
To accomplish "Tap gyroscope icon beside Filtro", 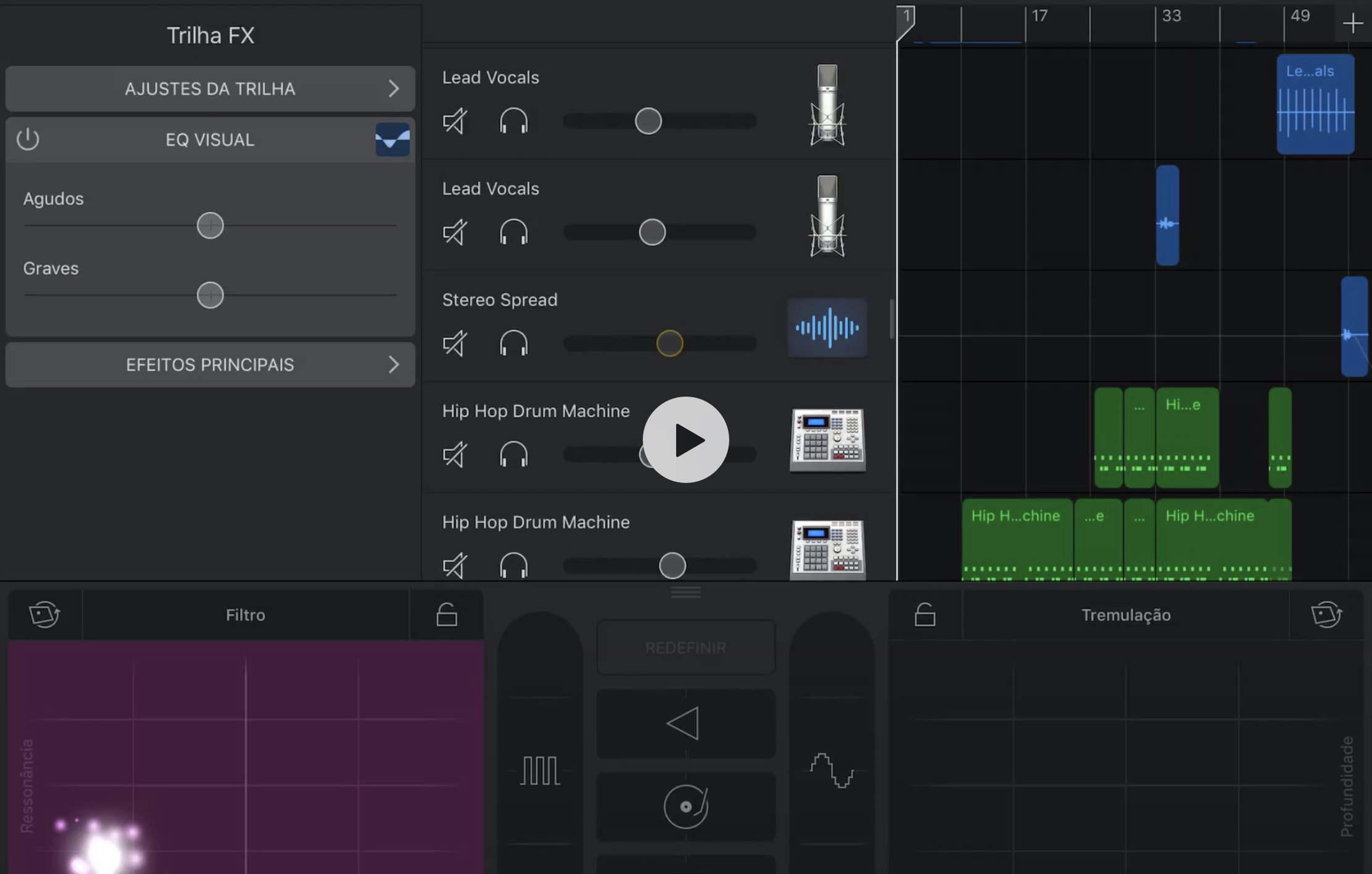I will (x=44, y=614).
